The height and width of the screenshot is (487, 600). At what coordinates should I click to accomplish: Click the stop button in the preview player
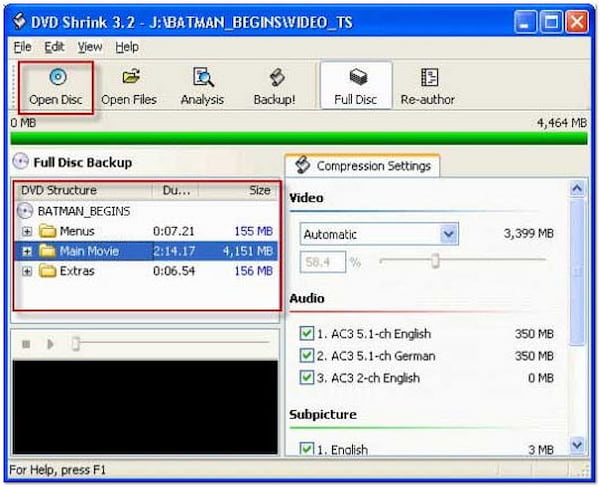26,344
